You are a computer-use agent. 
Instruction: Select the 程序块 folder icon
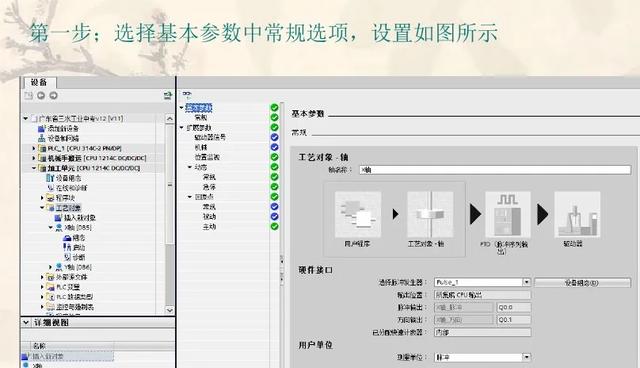tap(50, 198)
